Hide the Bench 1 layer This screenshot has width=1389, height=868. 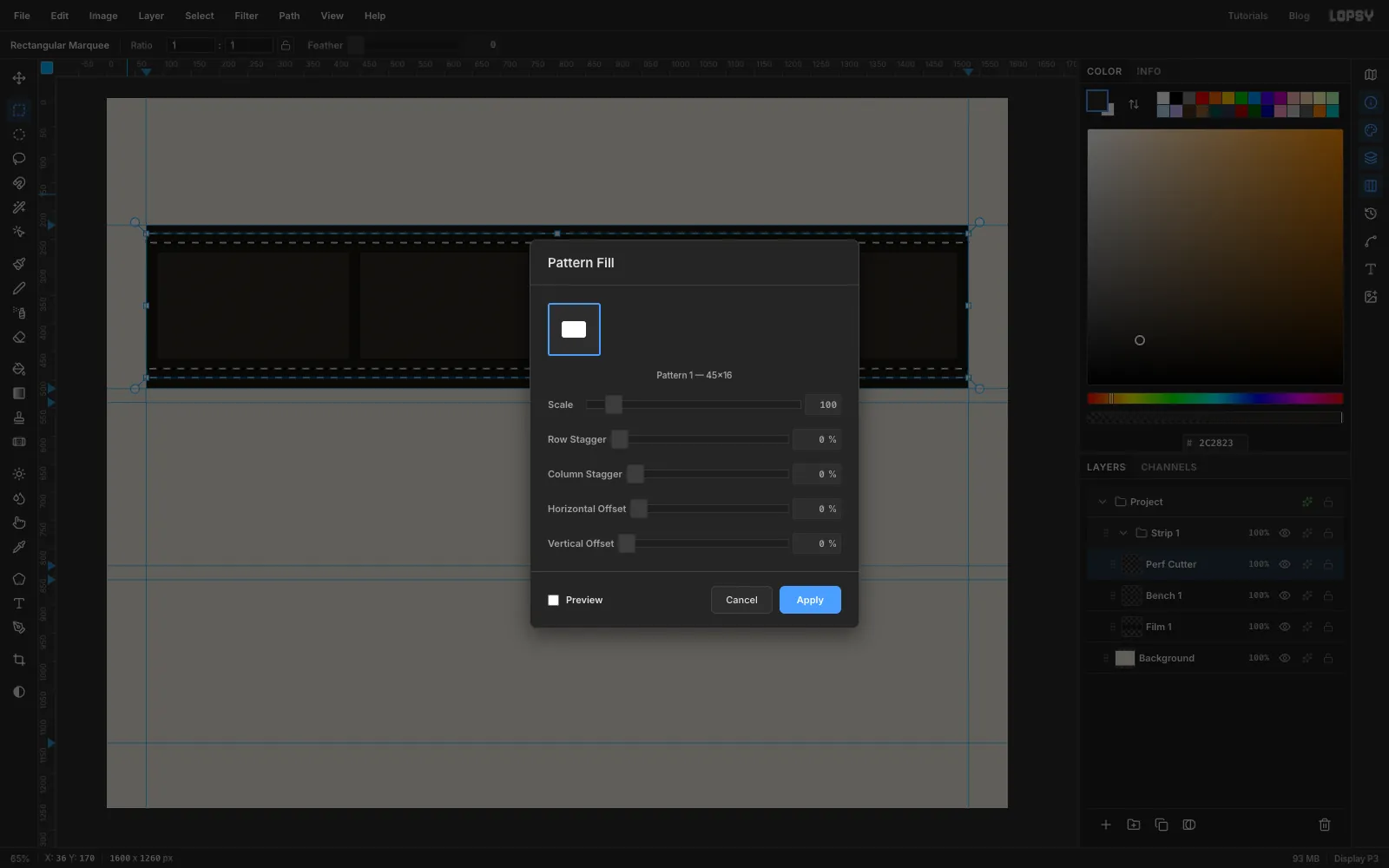(x=1285, y=595)
